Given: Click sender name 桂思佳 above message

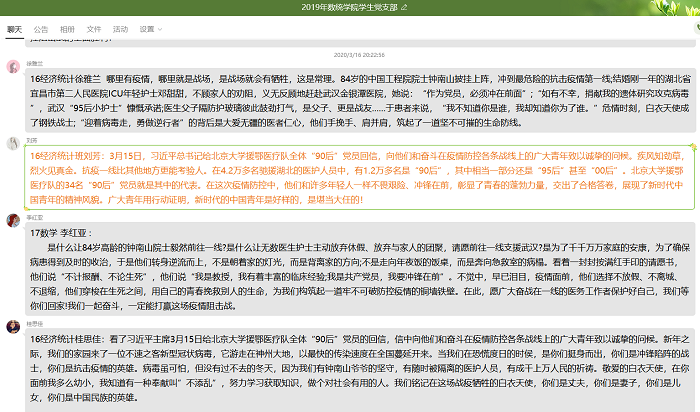Looking at the screenshot, I should (x=34, y=324).
